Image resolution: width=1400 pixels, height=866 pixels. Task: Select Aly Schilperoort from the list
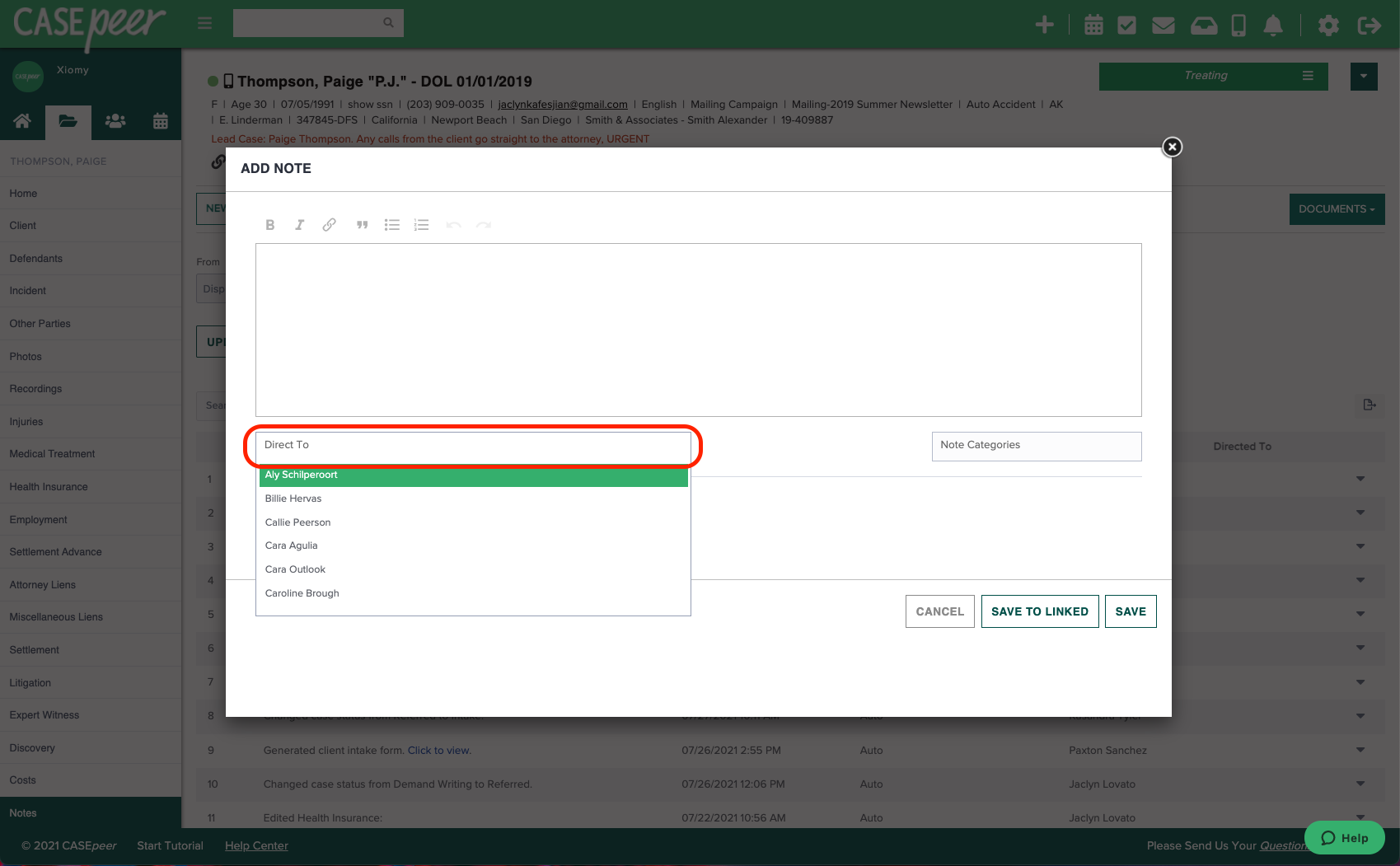(x=473, y=475)
